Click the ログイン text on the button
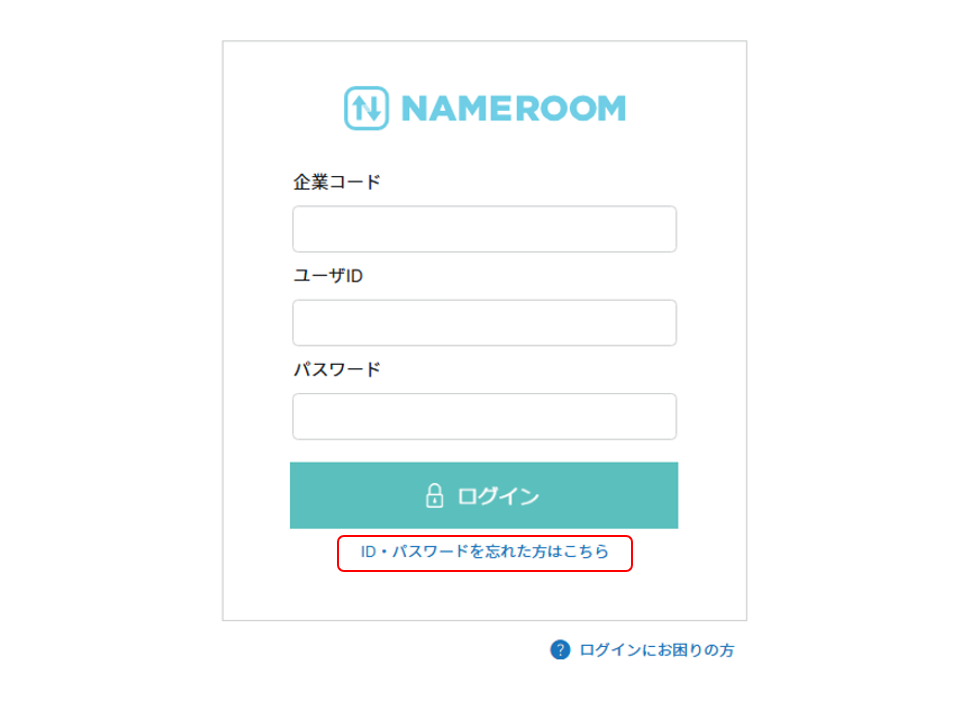This screenshot has height=706, width=972. (x=498, y=496)
